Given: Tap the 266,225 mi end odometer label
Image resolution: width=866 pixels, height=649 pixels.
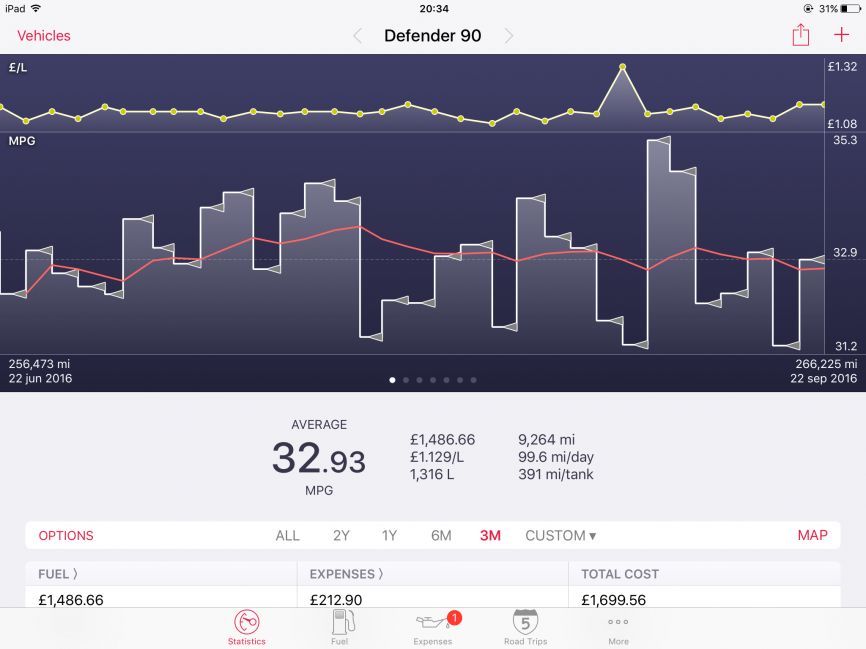Looking at the screenshot, I should tap(826, 364).
